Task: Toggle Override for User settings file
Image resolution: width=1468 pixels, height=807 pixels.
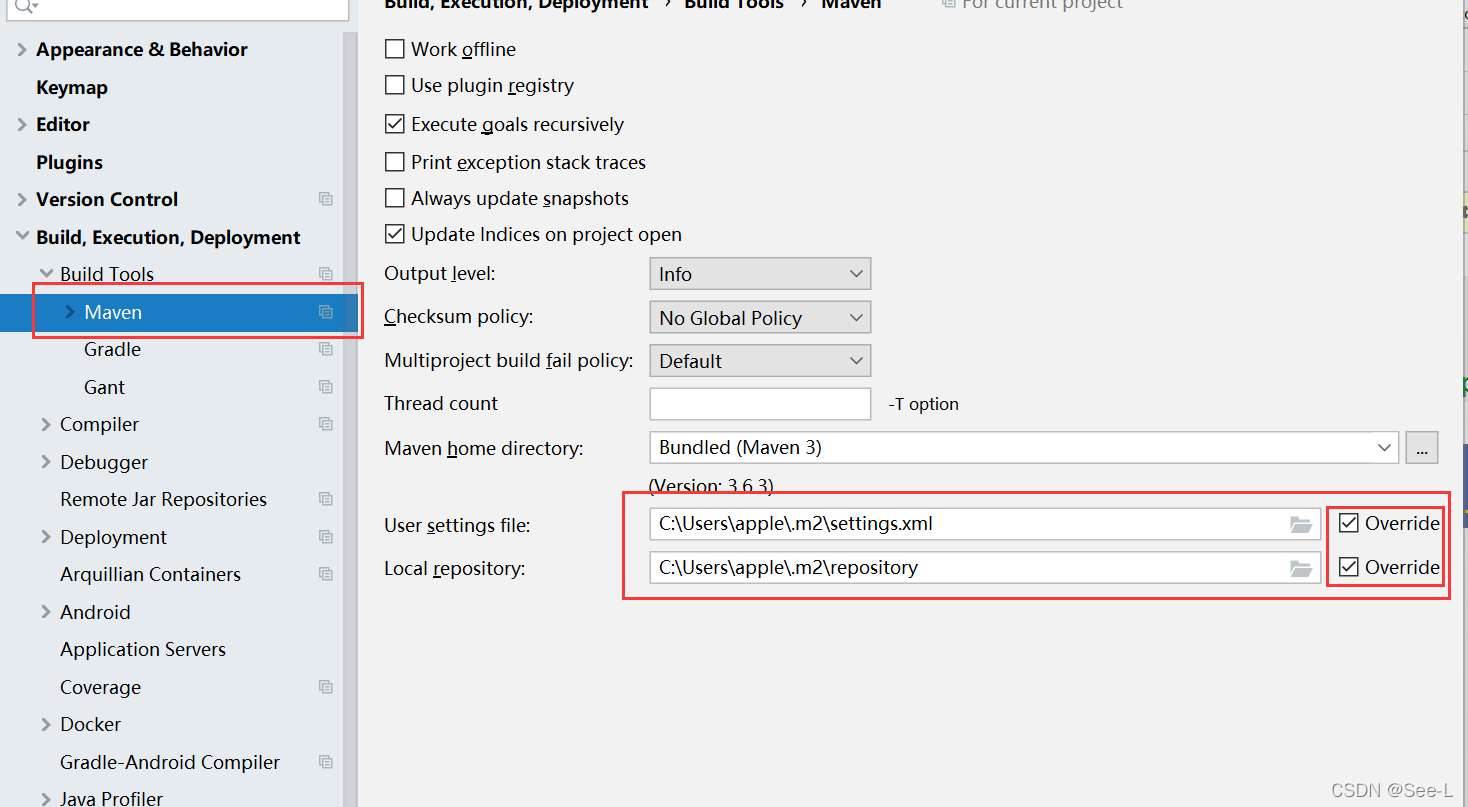Action: [x=1349, y=523]
